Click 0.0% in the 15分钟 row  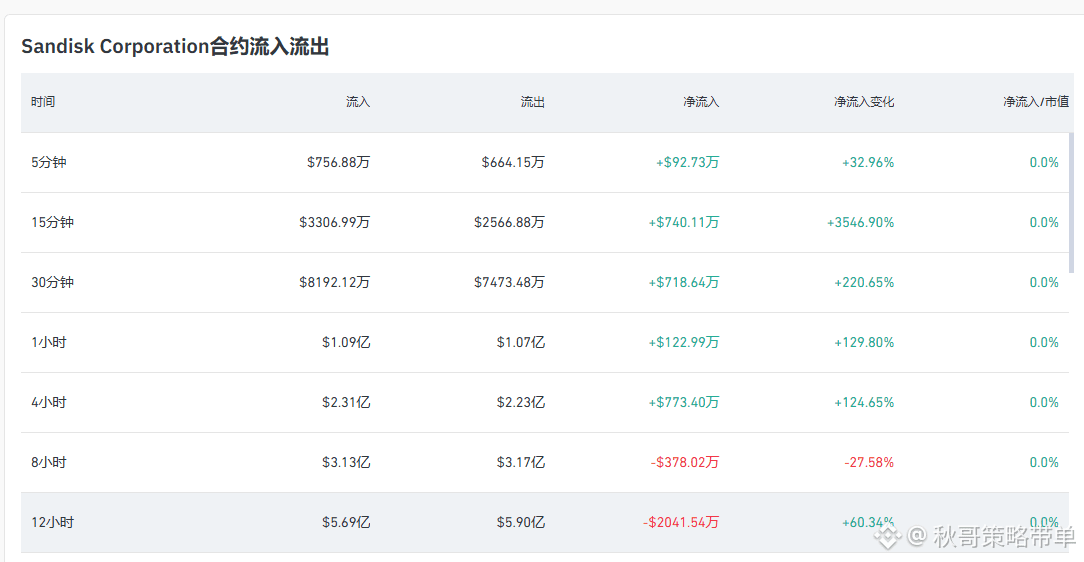[x=1044, y=223]
